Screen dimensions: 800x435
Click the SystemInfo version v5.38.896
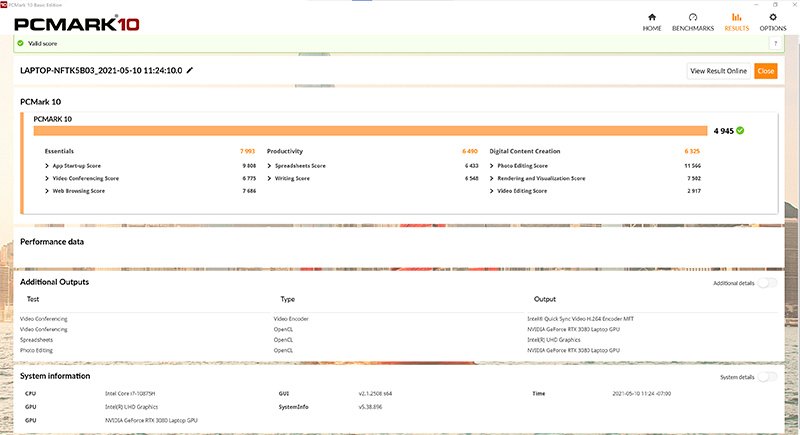370,407
